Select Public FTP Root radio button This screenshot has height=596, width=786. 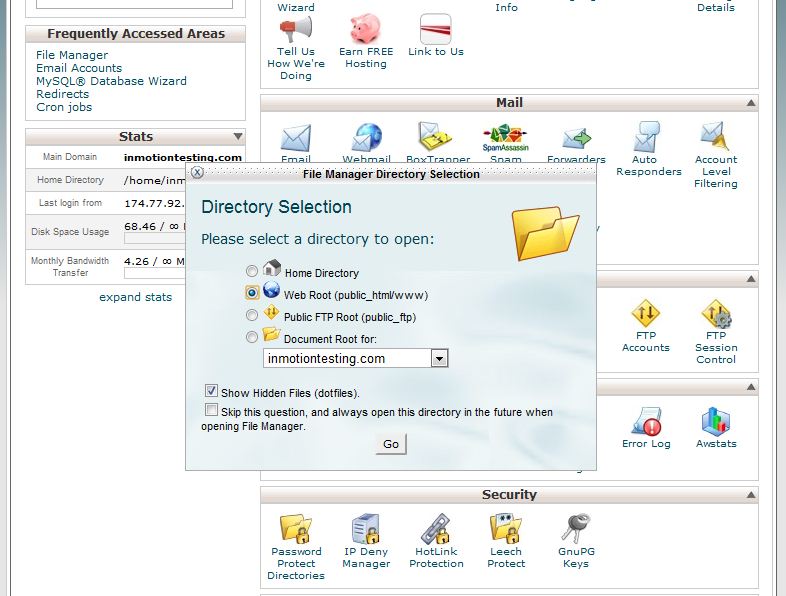tap(252, 316)
